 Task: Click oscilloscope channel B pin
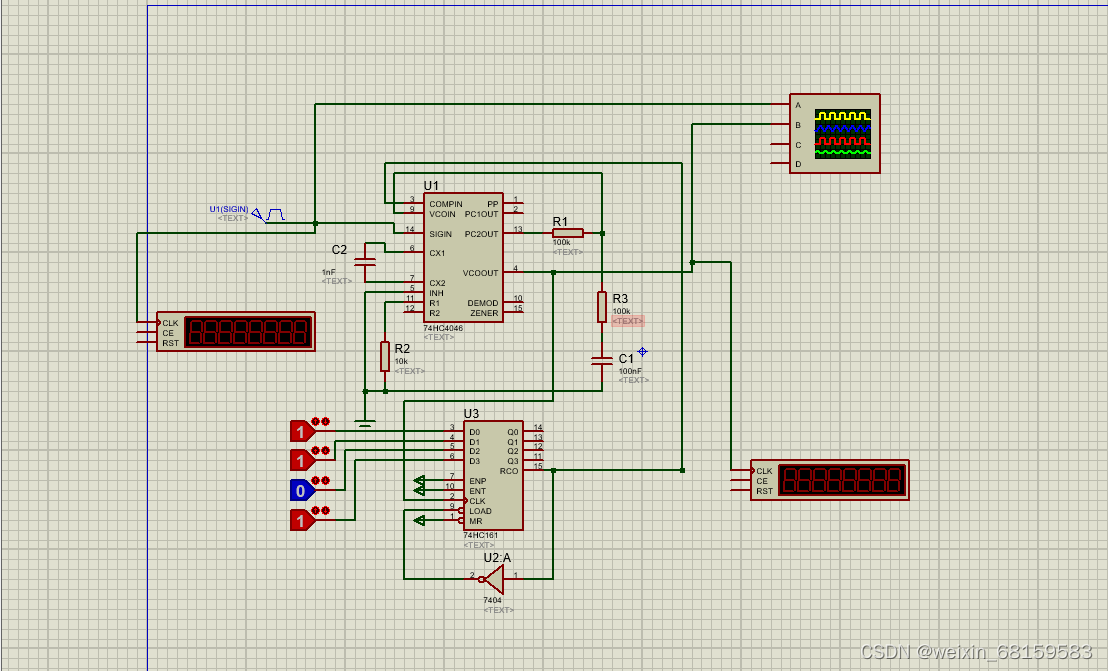(782, 124)
